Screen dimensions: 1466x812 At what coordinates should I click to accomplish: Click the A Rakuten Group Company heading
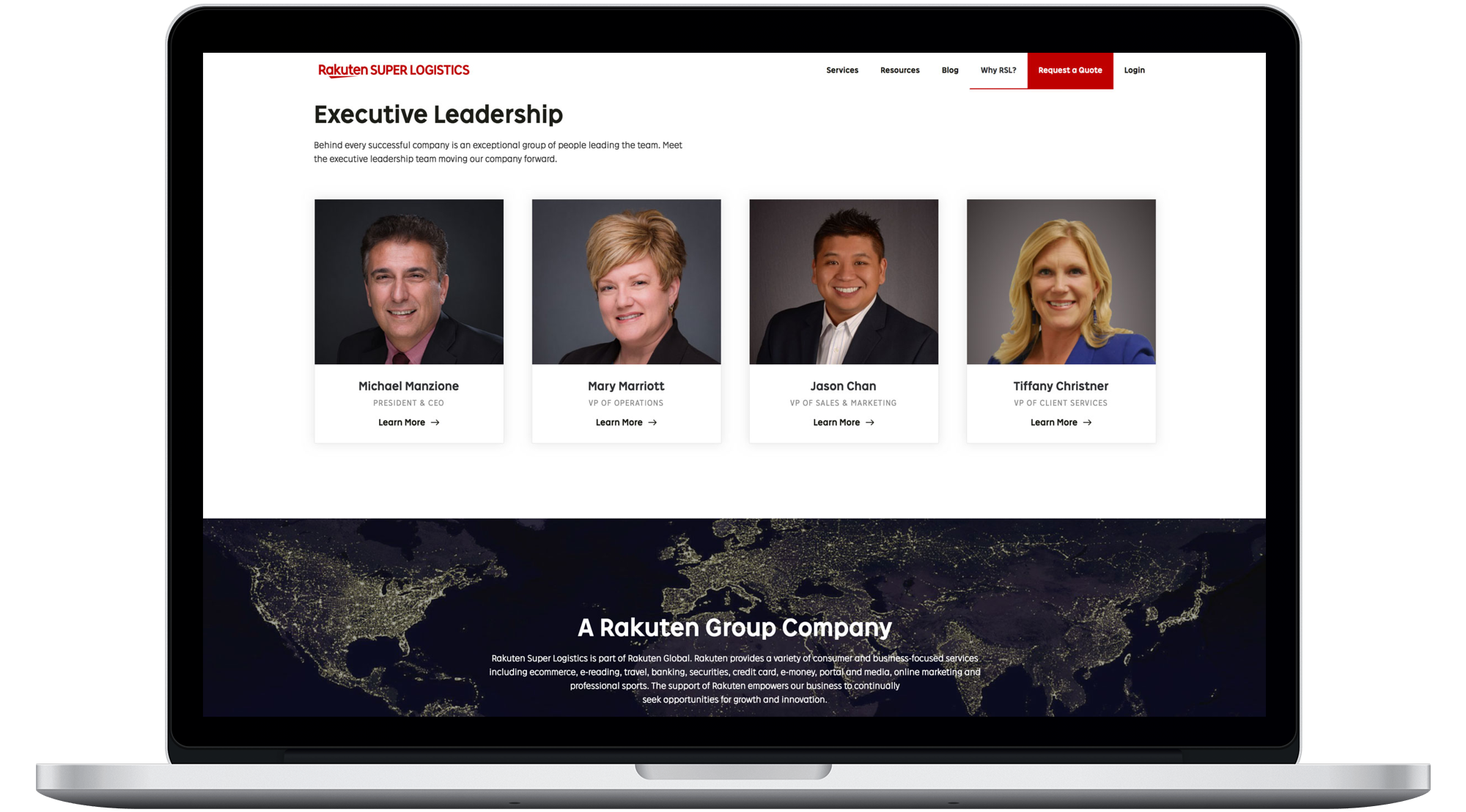(x=734, y=627)
